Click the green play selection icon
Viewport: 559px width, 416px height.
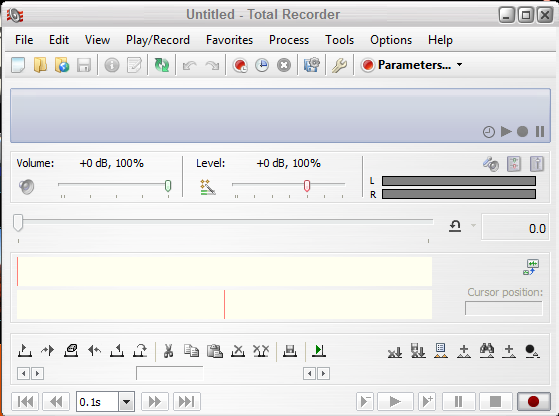[319, 351]
